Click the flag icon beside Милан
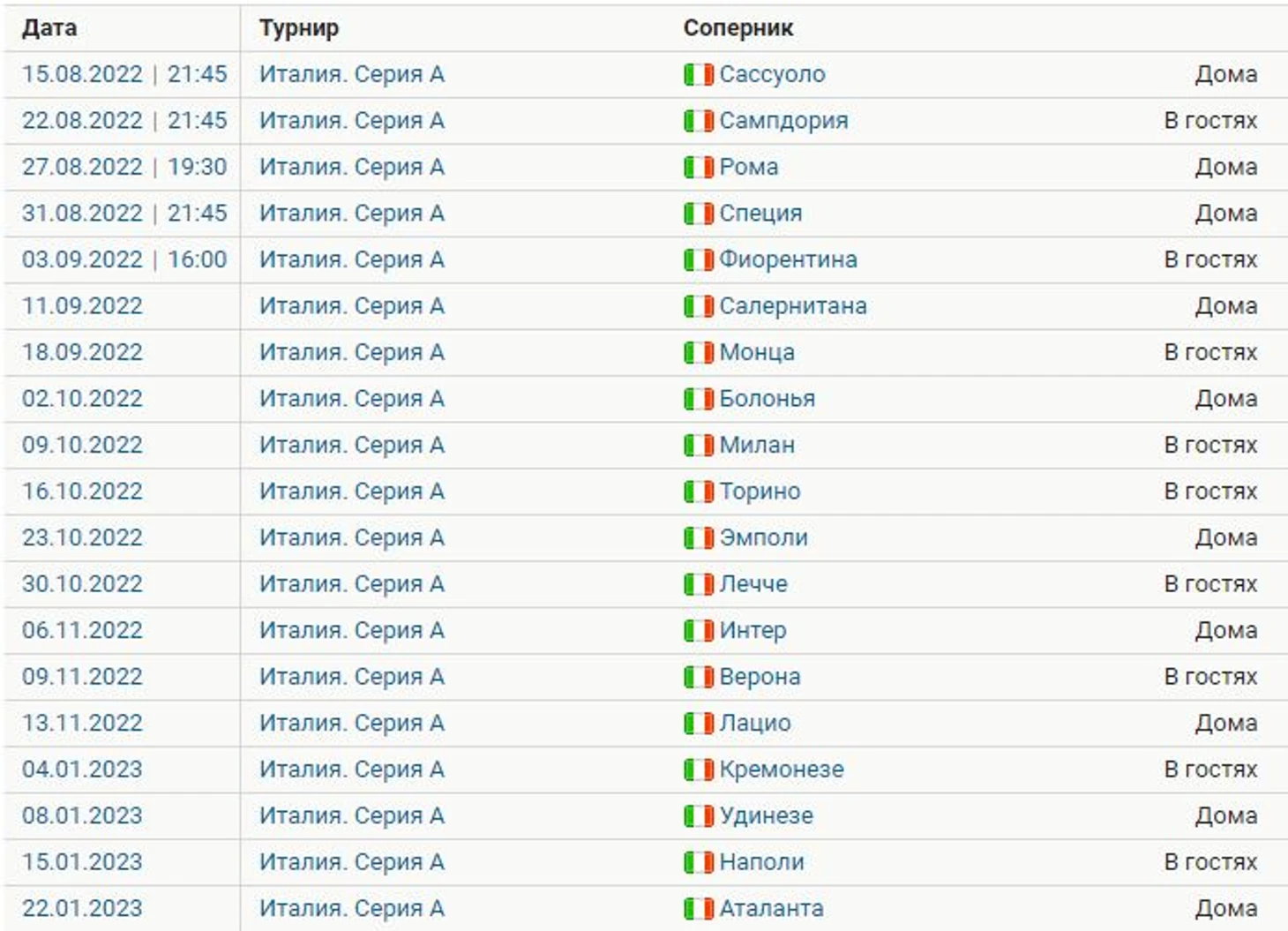Image resolution: width=1288 pixels, height=931 pixels. [x=699, y=445]
